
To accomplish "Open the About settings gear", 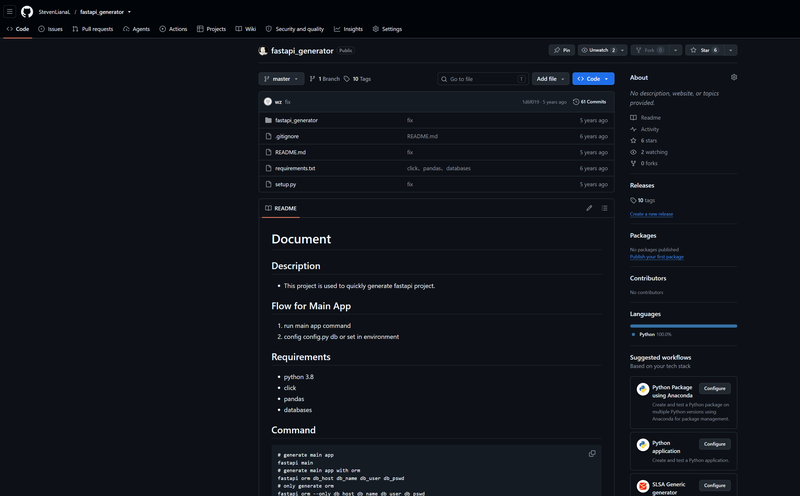I will (734, 77).
